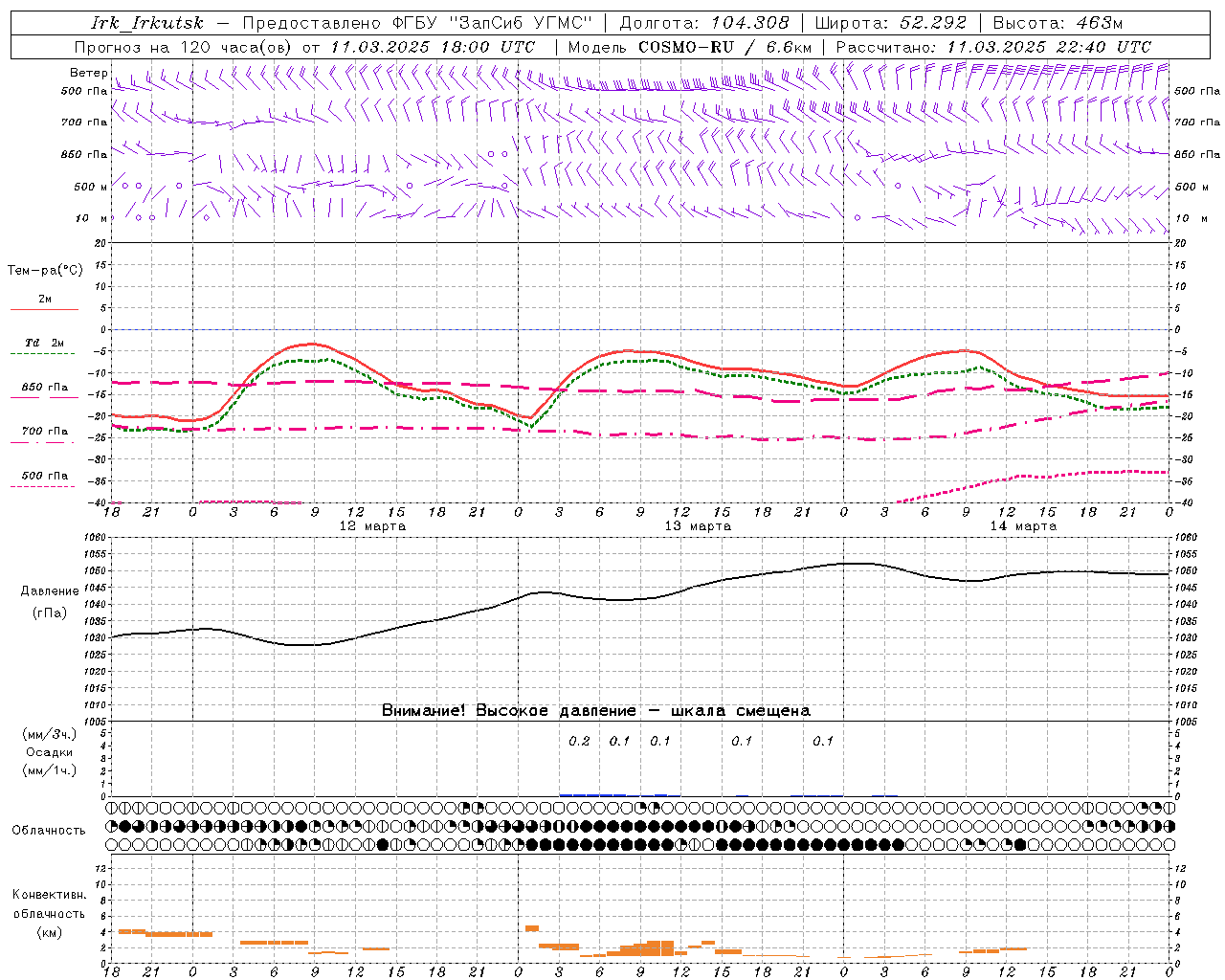This screenshot has width=1225, height=980.
Task: Click the 12 марта date label
Action: click(372, 526)
